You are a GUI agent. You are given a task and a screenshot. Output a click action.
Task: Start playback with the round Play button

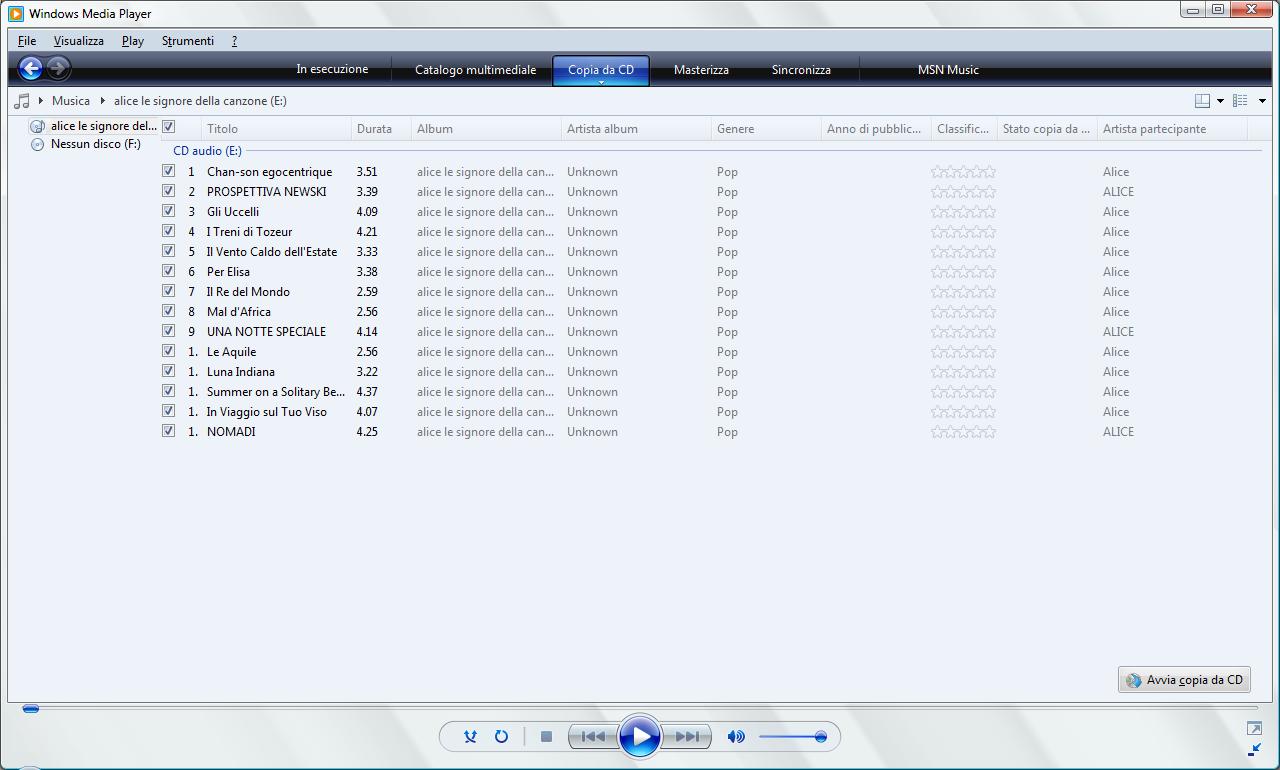(x=639, y=737)
